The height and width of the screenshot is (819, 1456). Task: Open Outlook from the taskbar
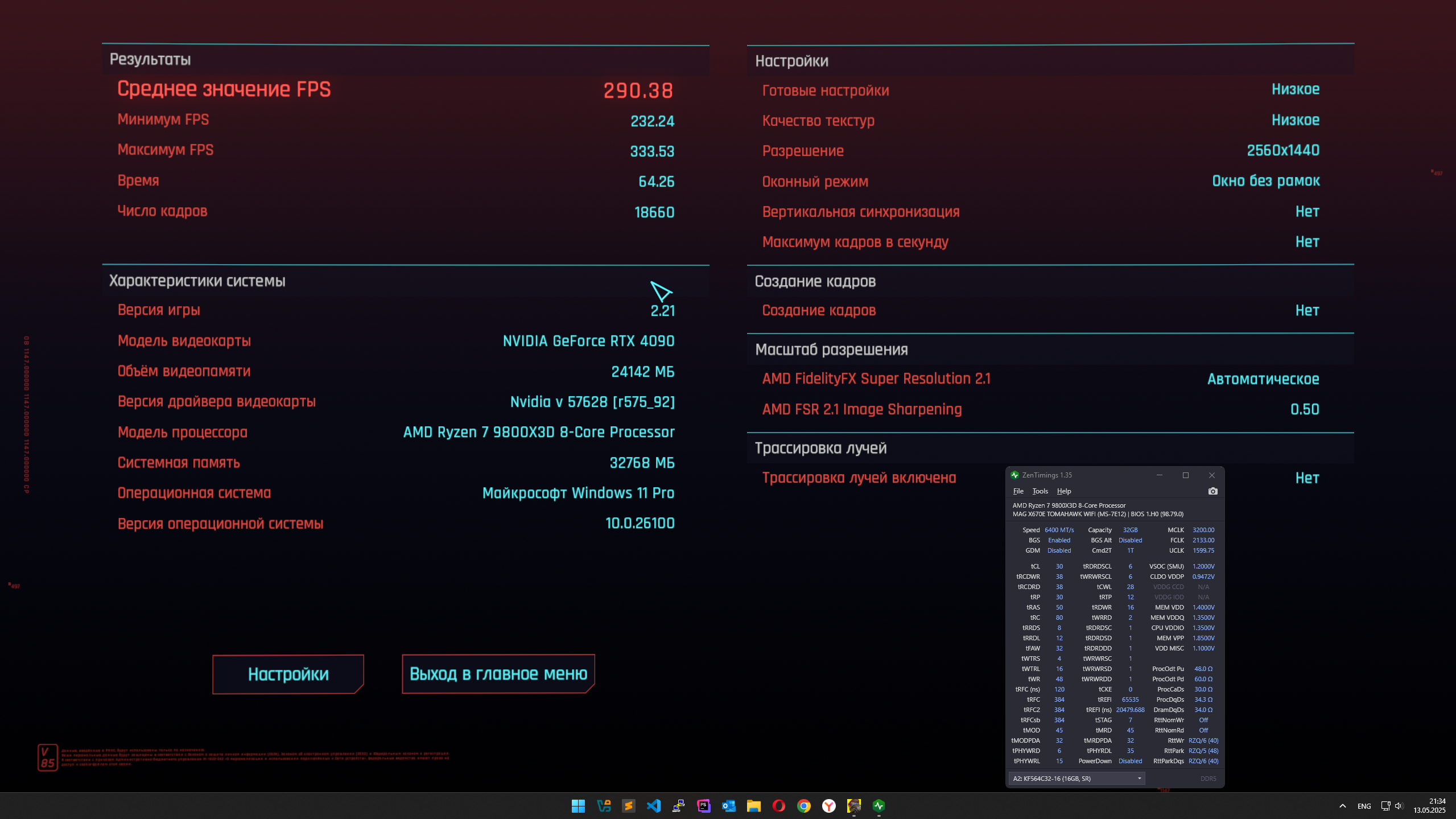729,805
